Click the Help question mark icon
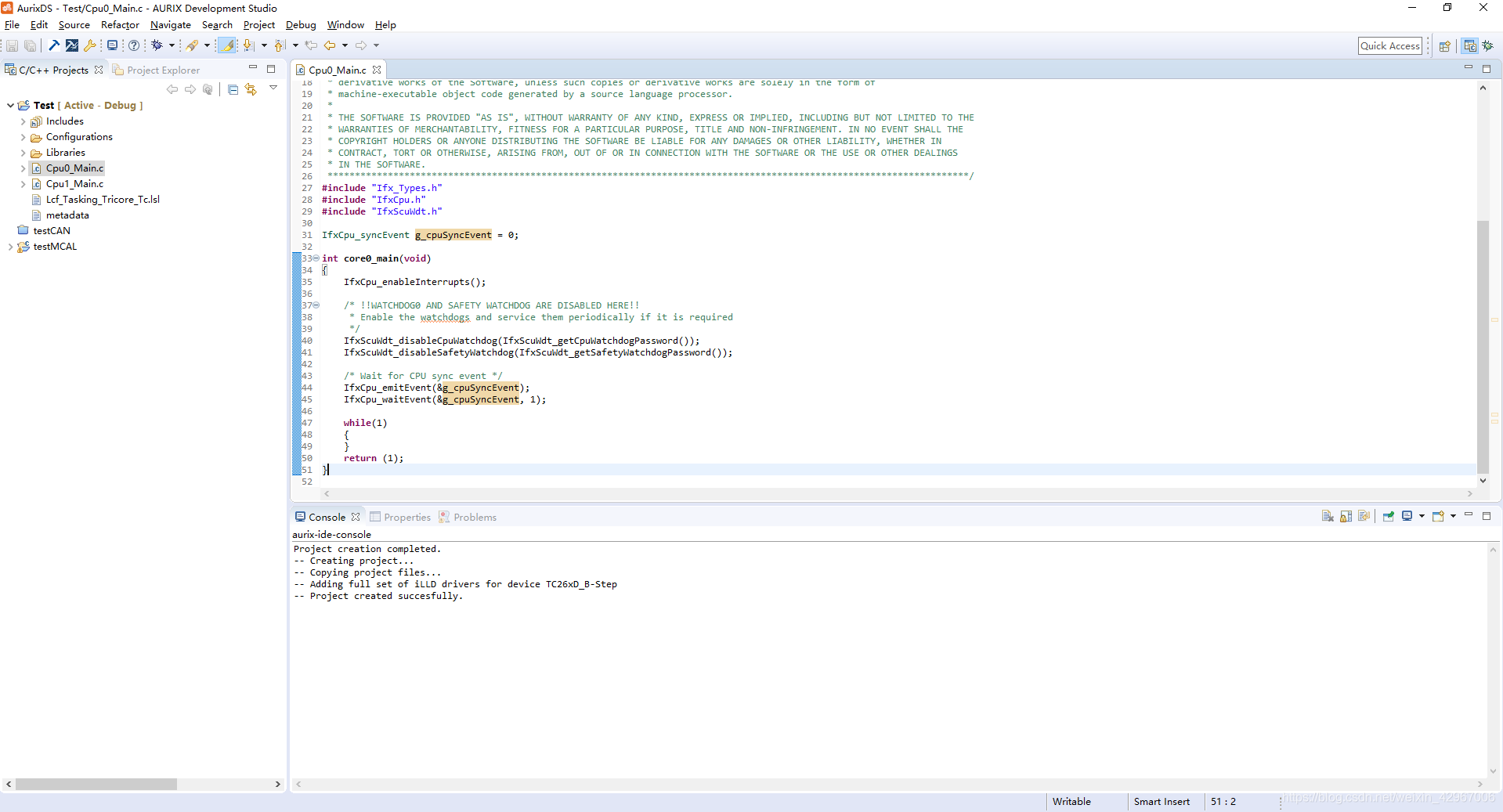Screen dimensions: 1503x812 click(134, 45)
